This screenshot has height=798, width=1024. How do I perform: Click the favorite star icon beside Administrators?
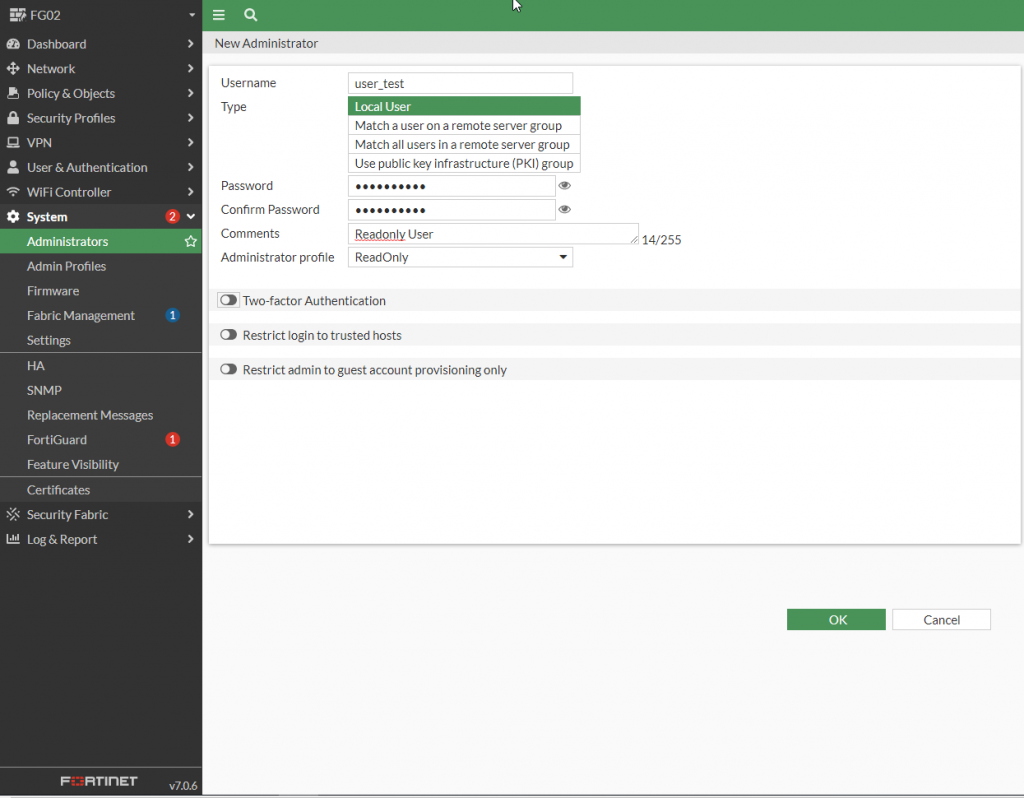(x=190, y=242)
